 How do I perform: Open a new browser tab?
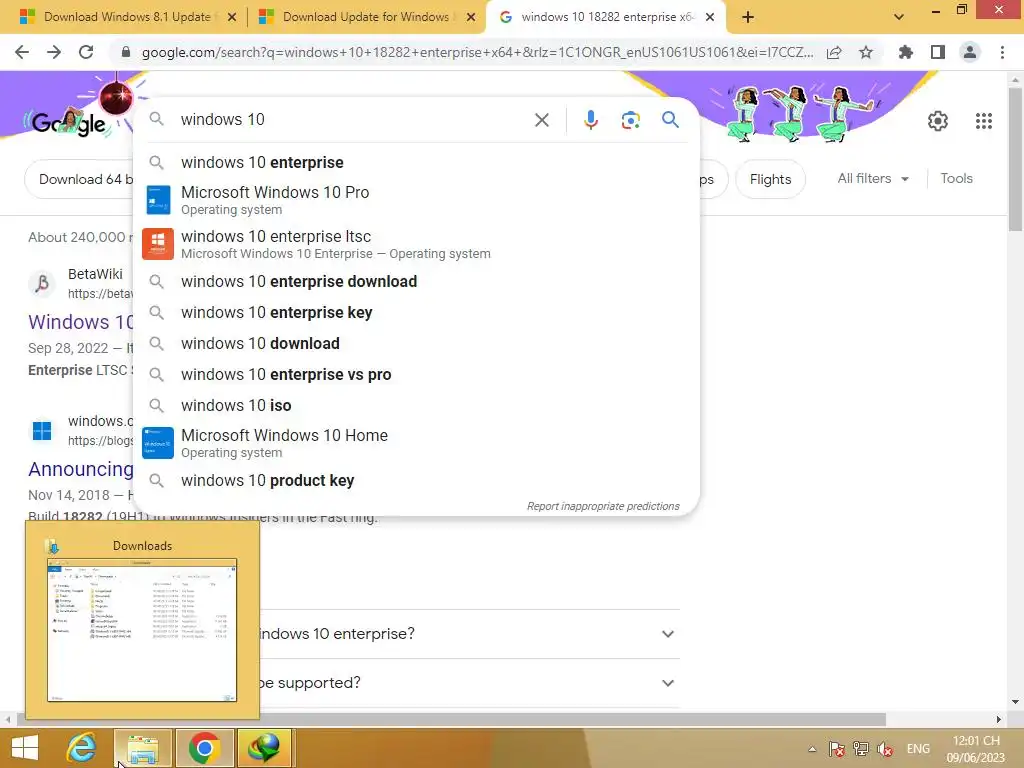(748, 17)
